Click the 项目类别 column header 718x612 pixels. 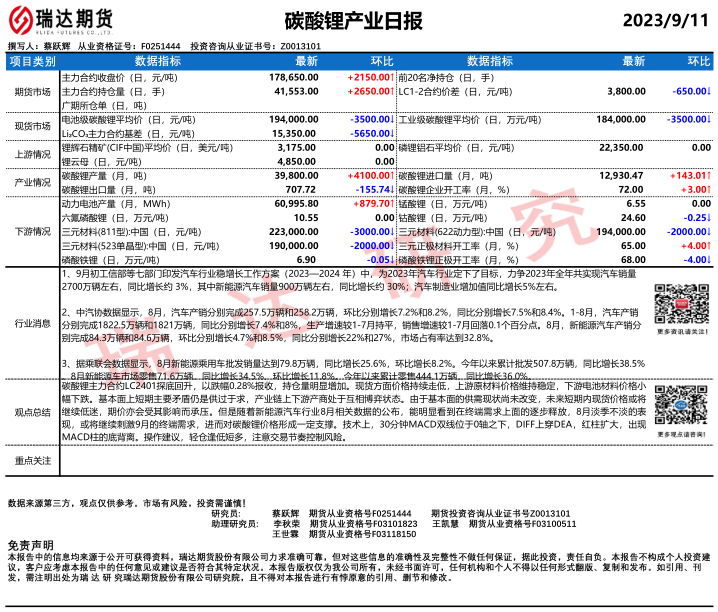point(32,61)
